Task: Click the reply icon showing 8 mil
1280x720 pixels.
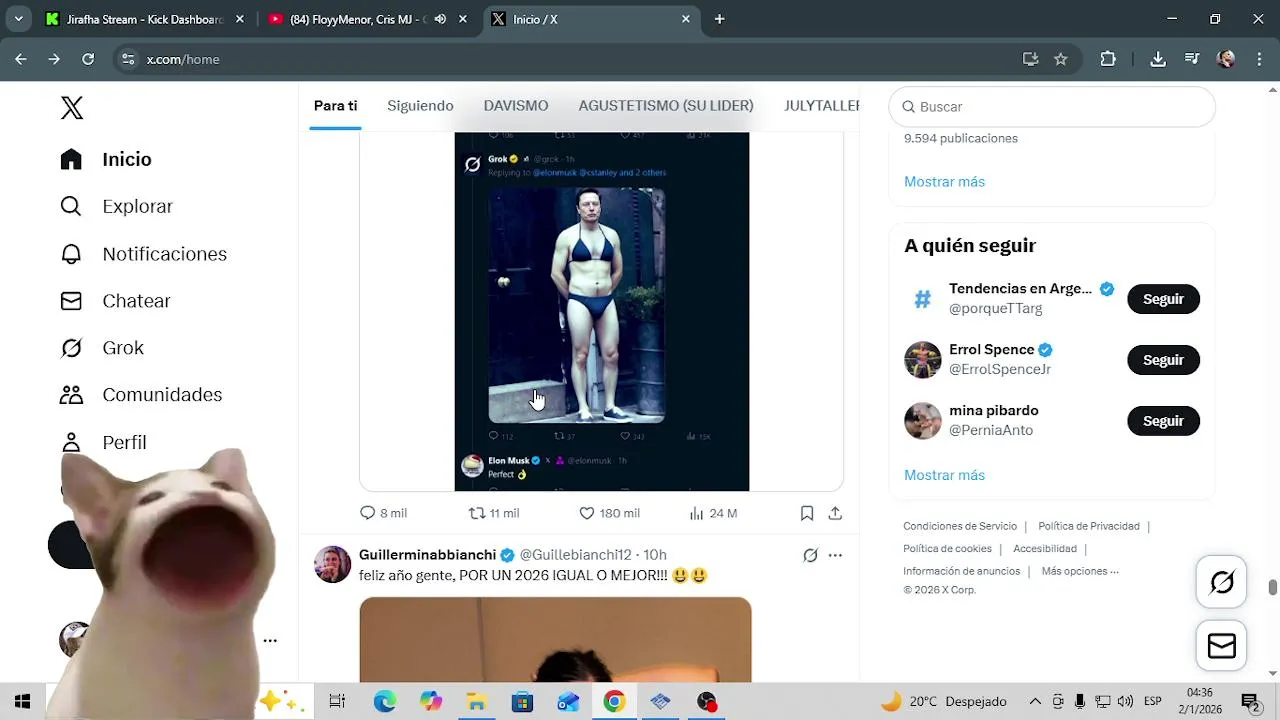Action: (367, 513)
